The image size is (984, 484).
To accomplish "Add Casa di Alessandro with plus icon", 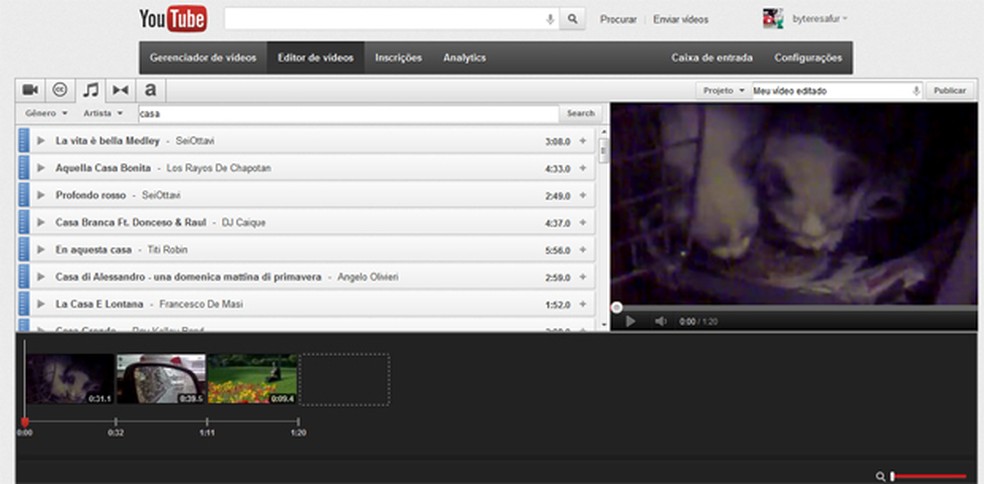I will tap(582, 277).
